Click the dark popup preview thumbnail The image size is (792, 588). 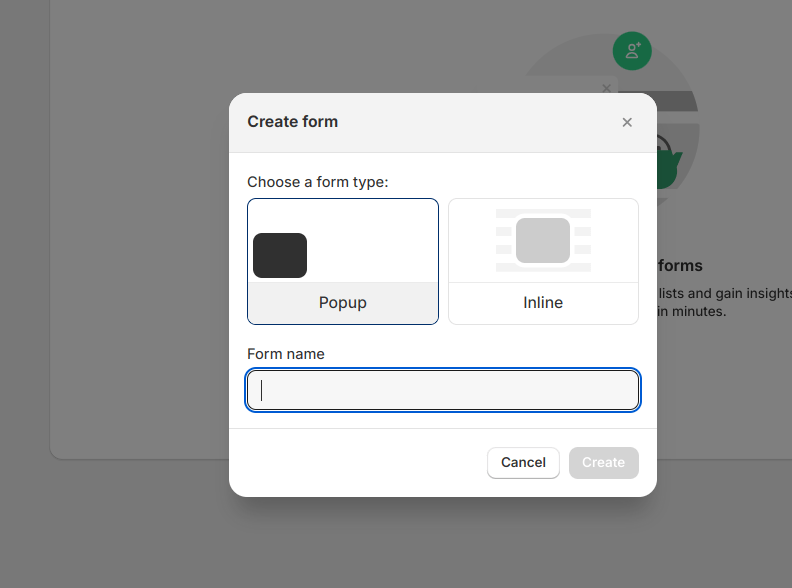pos(280,255)
